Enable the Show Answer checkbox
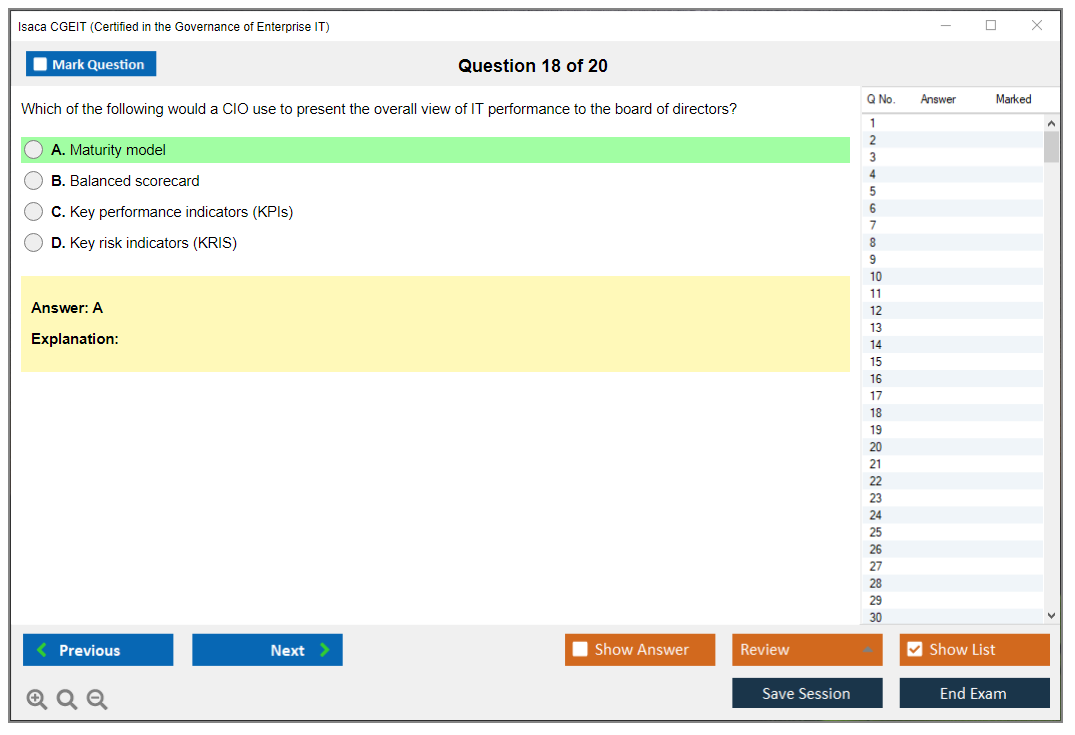Viewport: 1075px width, 735px height. pyautogui.click(x=581, y=650)
